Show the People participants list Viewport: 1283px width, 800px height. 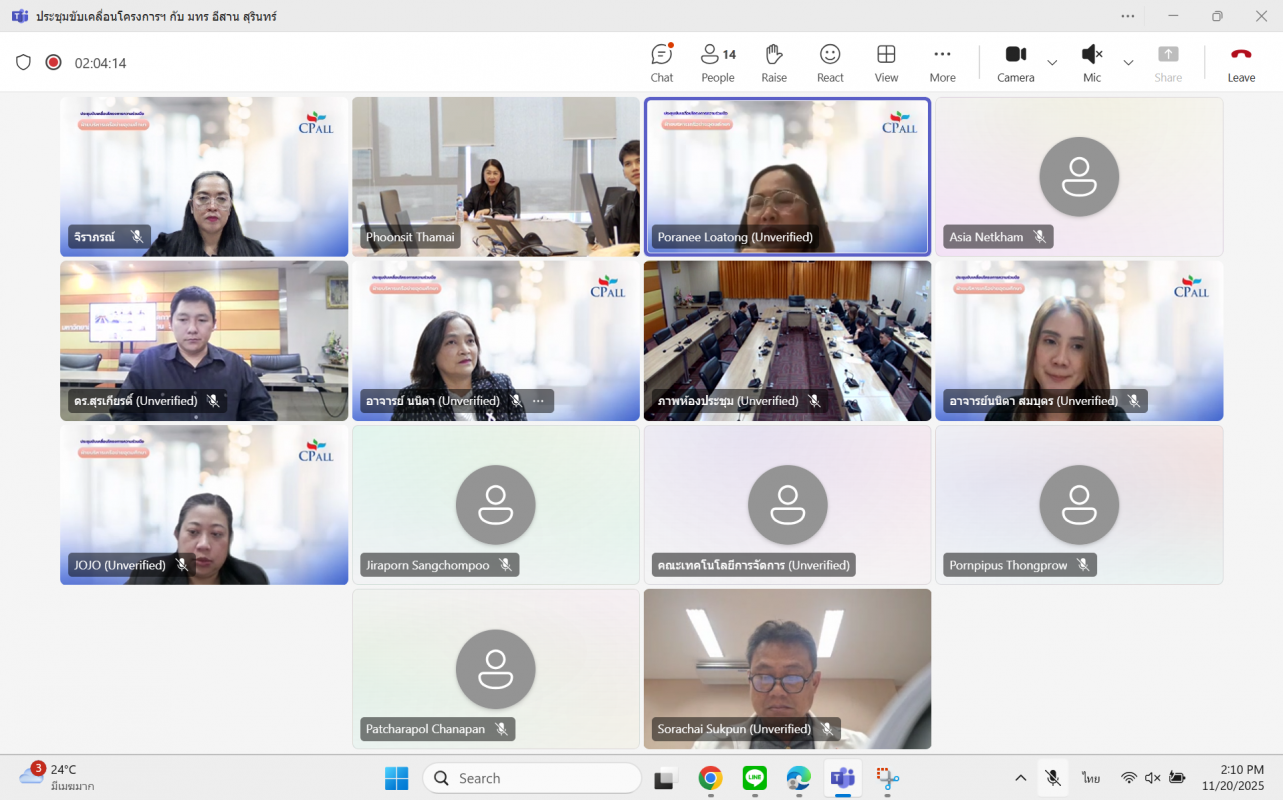click(x=717, y=62)
